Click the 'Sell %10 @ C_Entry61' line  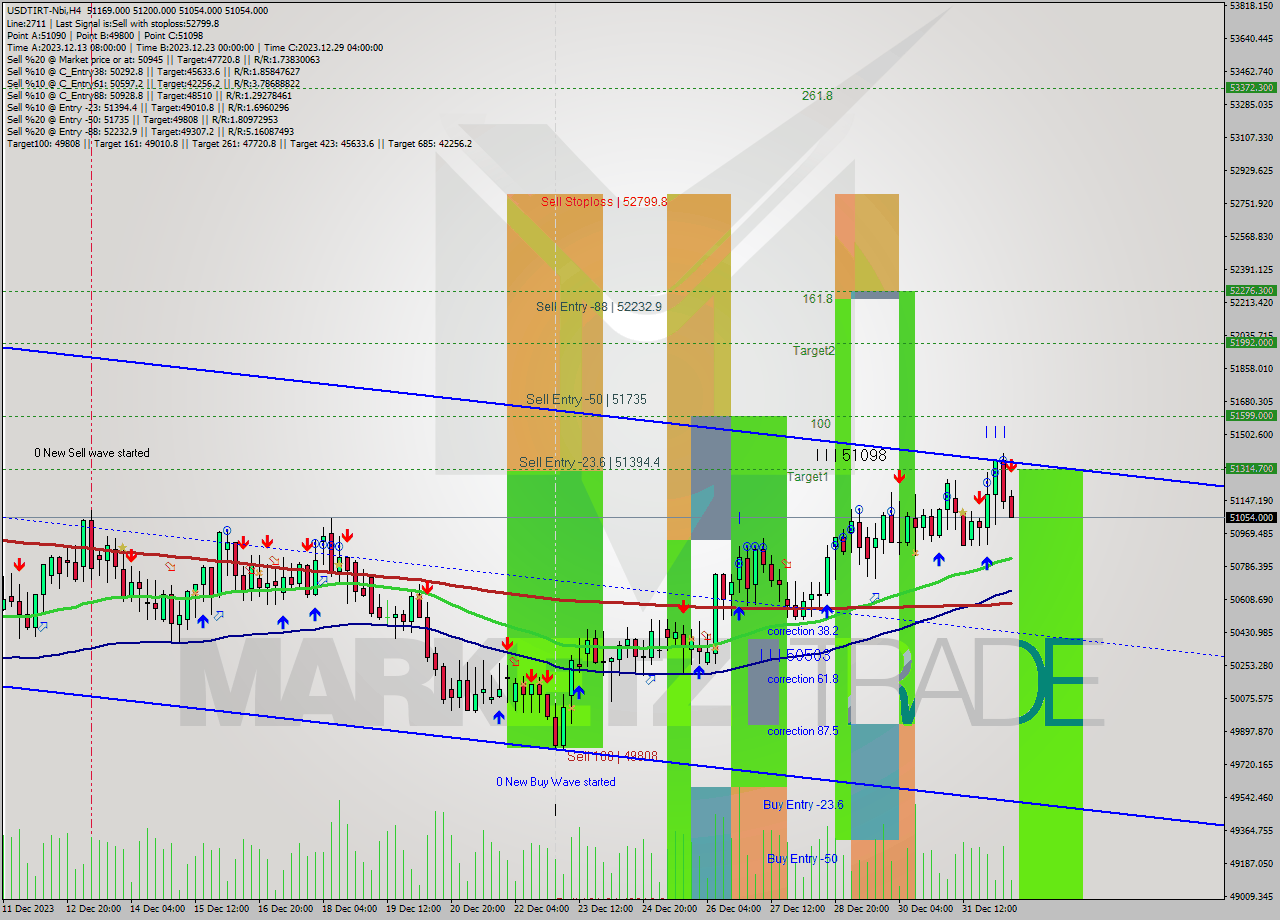152,83
